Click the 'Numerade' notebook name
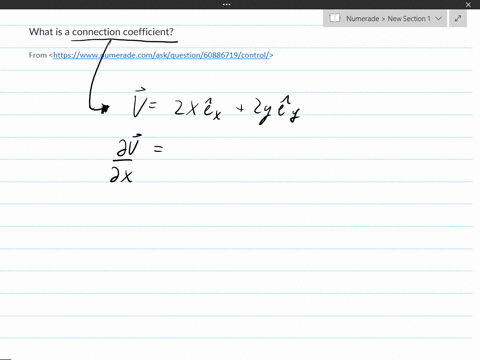Screen dimensions: 480x360 362,19
